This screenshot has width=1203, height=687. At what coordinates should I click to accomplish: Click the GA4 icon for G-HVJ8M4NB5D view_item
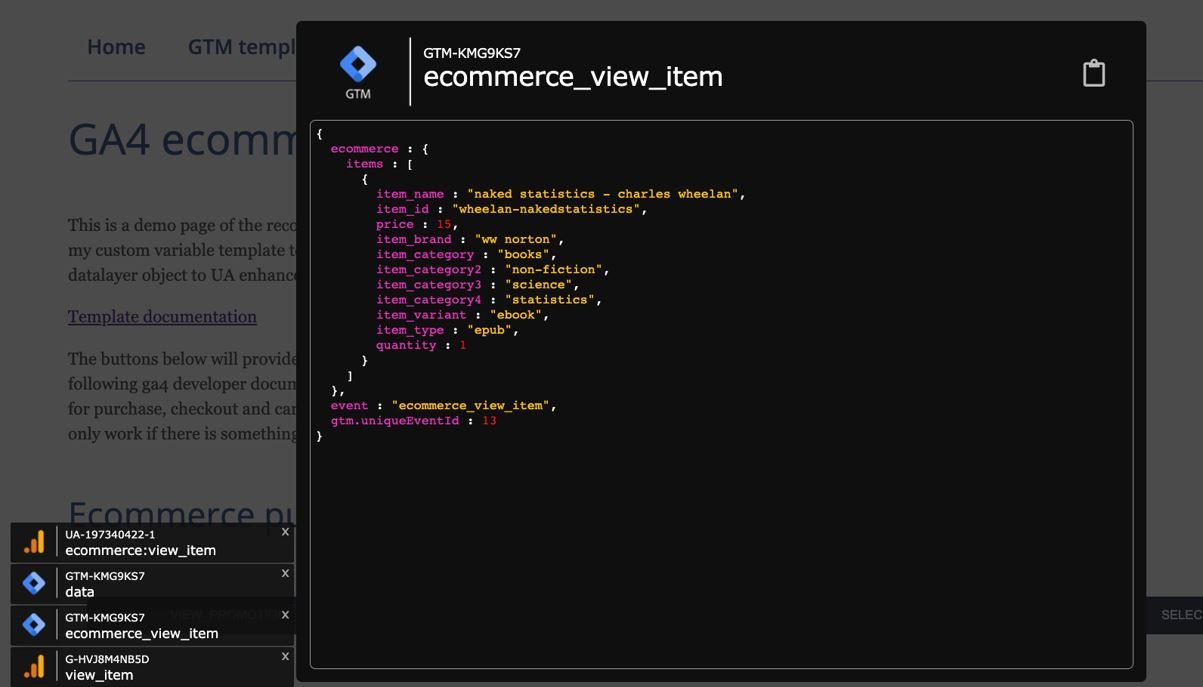point(34,666)
